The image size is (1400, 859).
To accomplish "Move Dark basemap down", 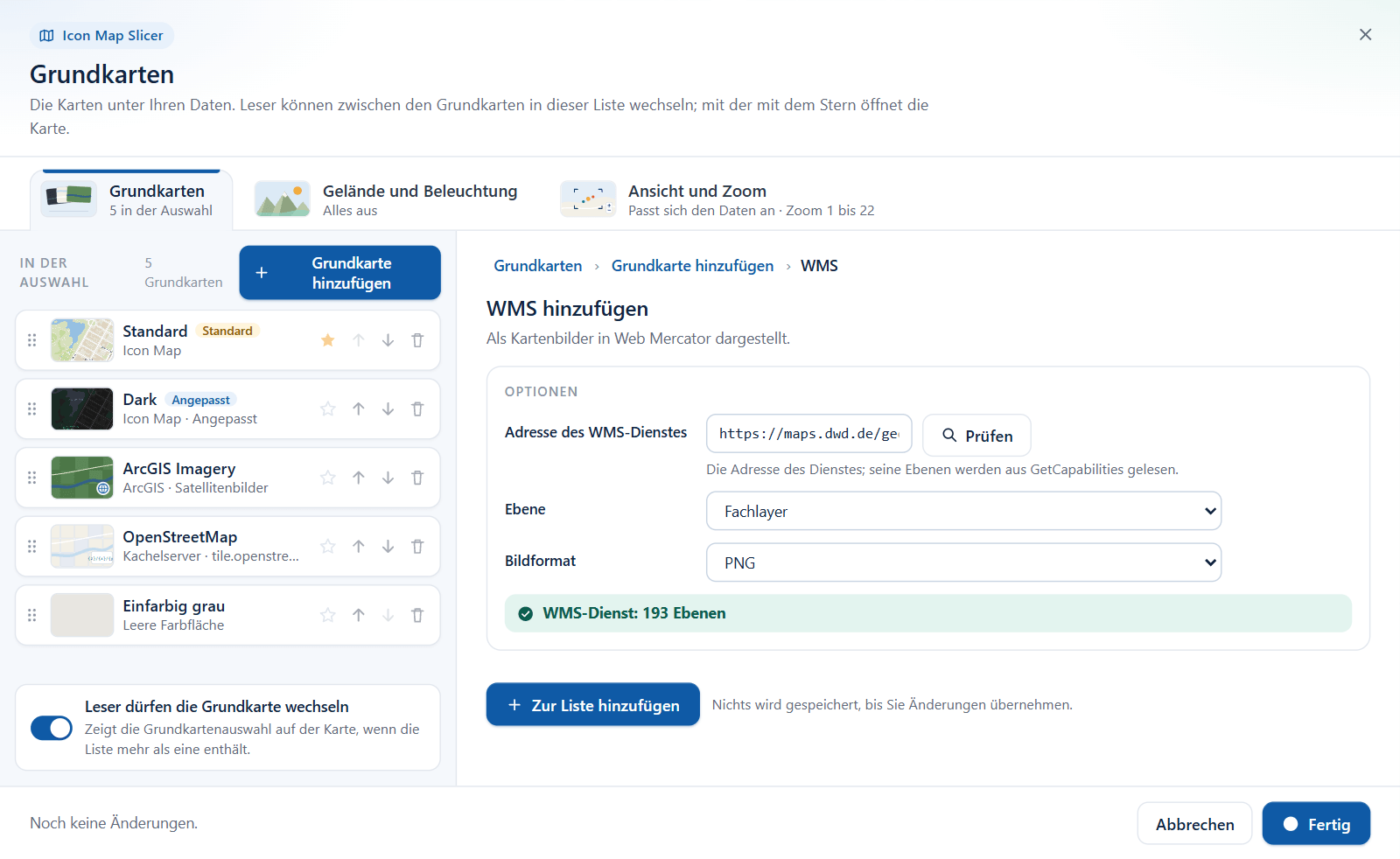I will pos(388,409).
